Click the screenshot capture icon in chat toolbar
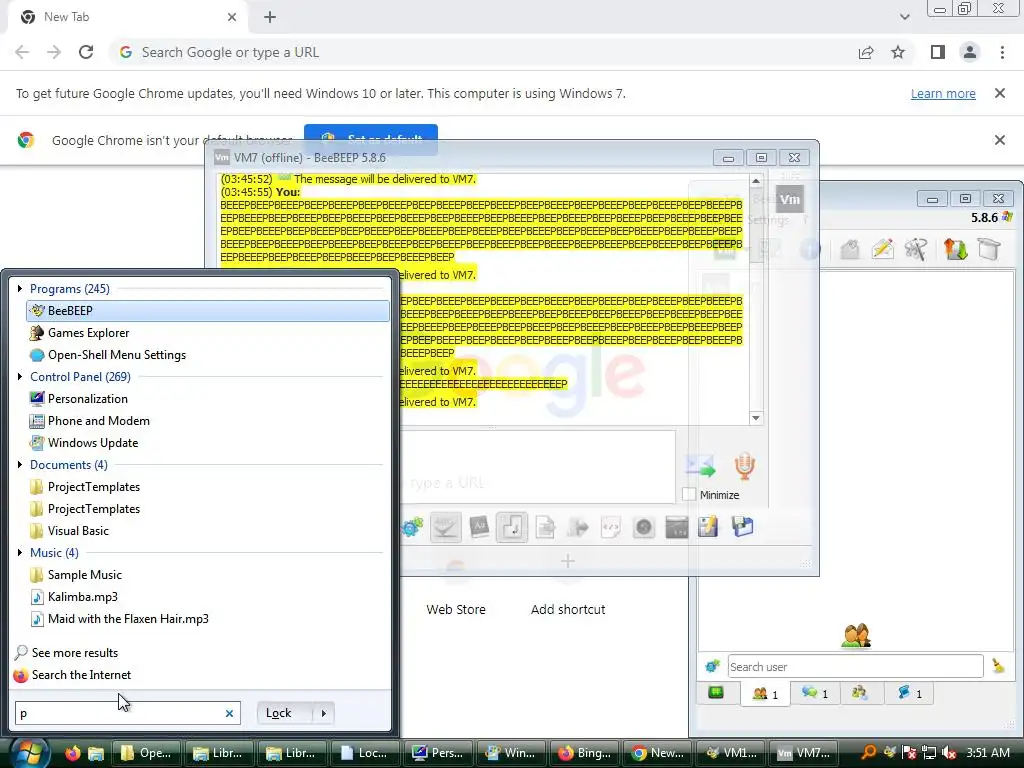The image size is (1024, 768). pos(677,527)
